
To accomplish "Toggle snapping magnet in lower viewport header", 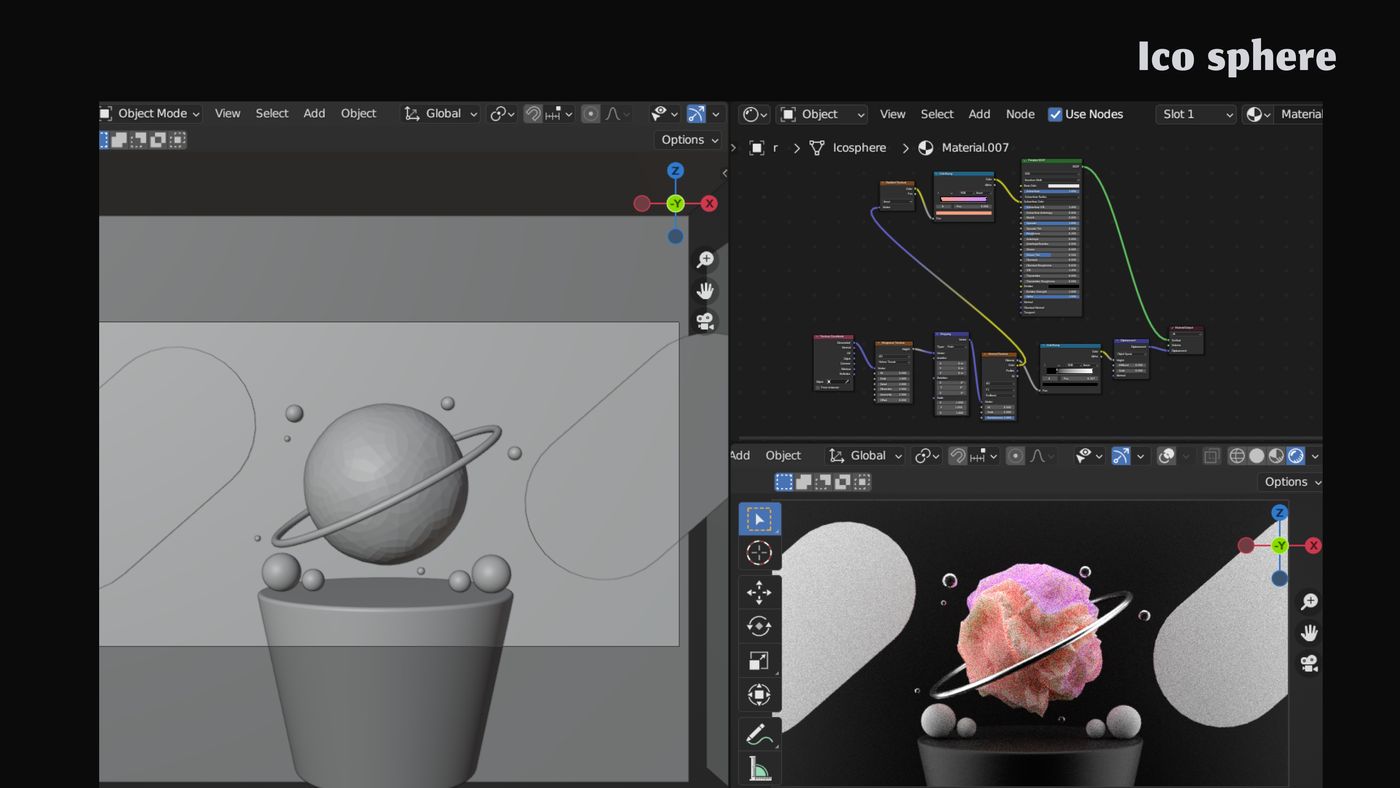I will (958, 456).
